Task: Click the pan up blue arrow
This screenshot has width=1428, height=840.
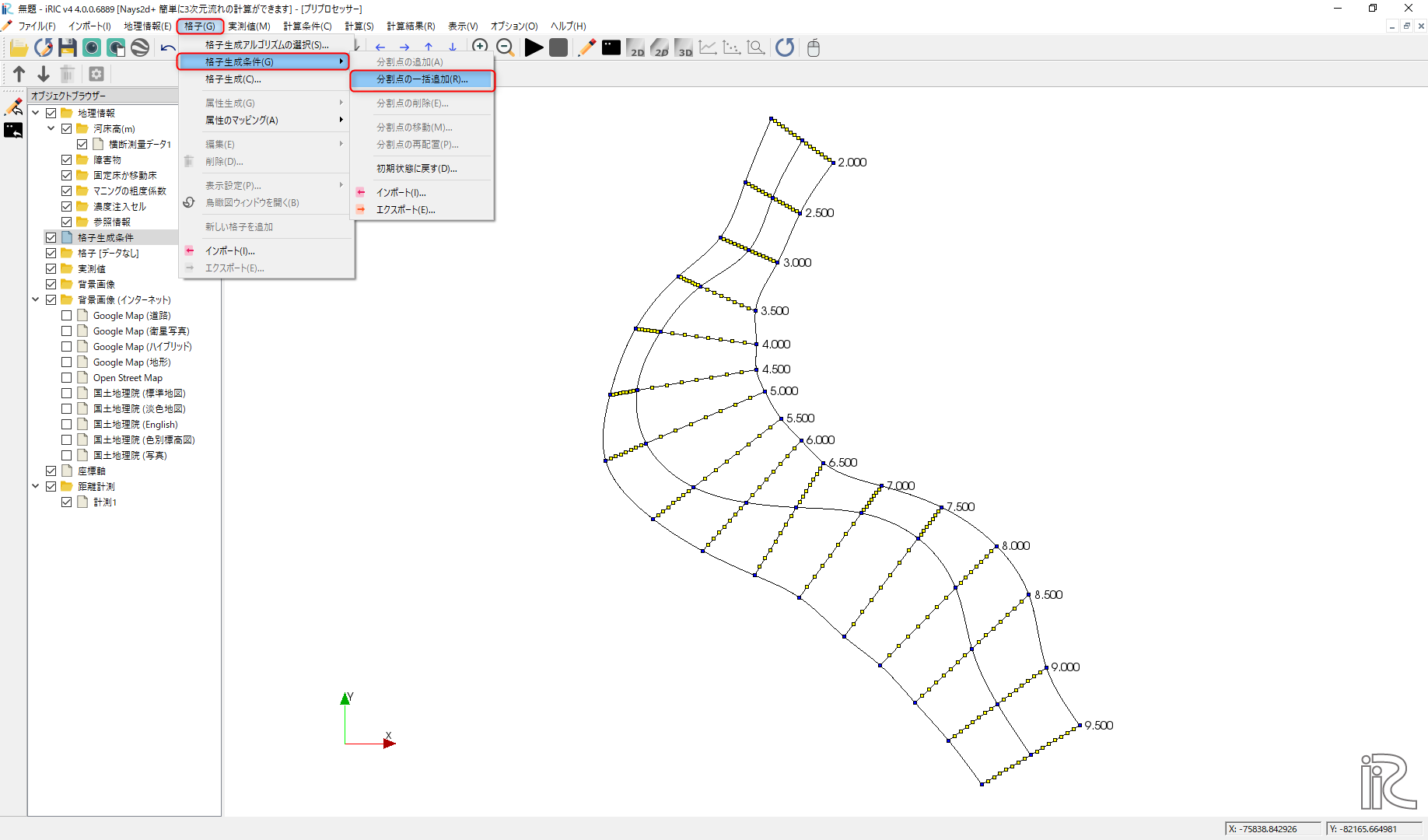Action: click(429, 48)
